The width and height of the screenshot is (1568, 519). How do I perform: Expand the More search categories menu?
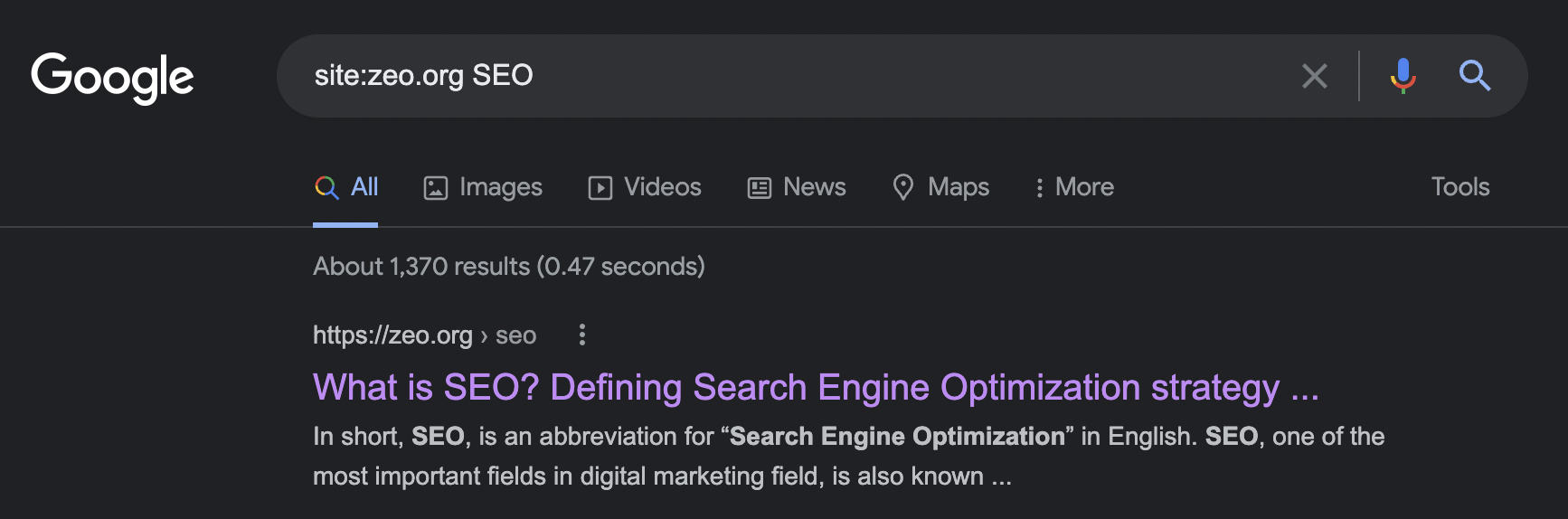(x=1074, y=187)
